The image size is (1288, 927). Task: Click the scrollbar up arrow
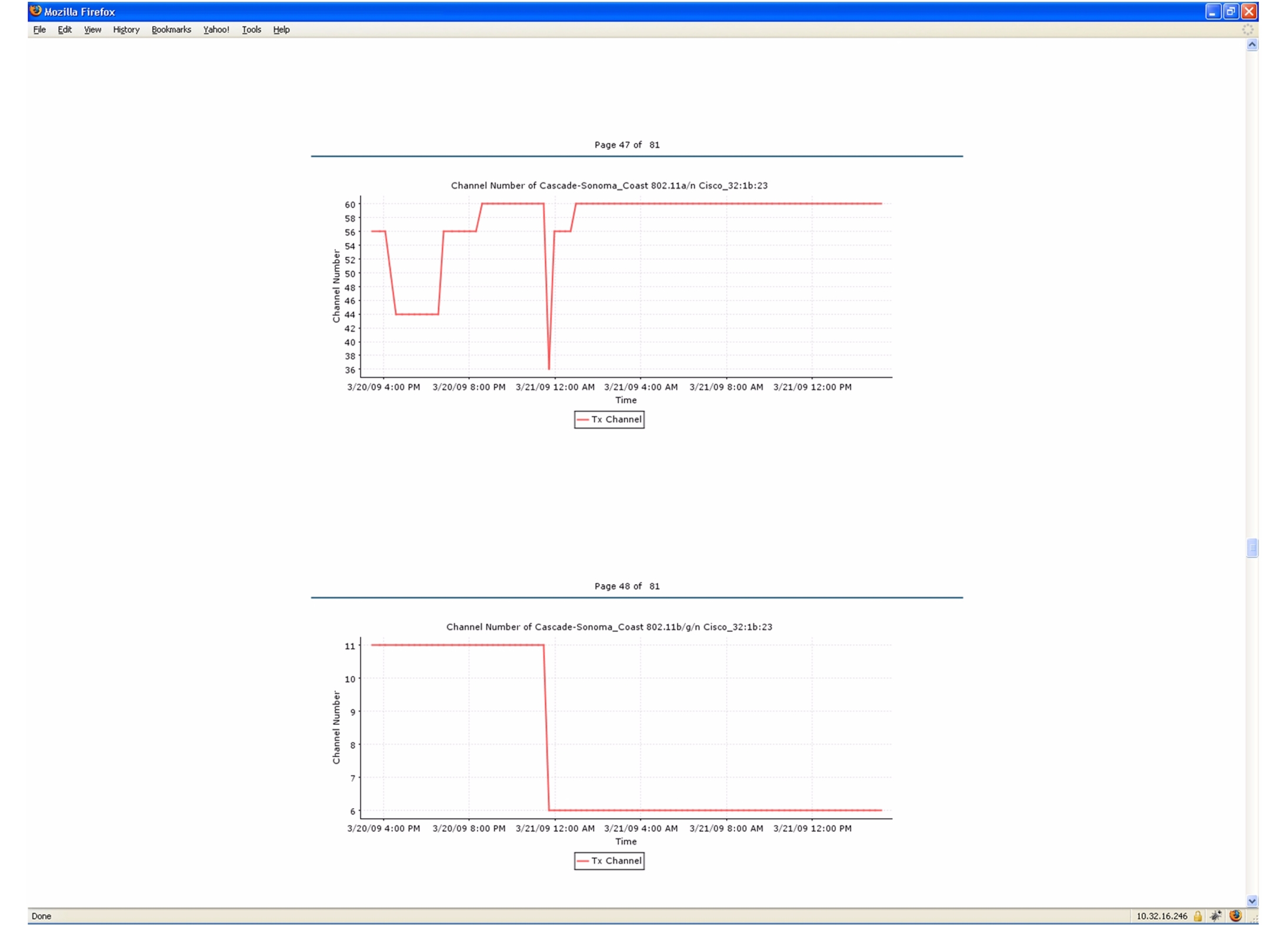[x=1252, y=45]
